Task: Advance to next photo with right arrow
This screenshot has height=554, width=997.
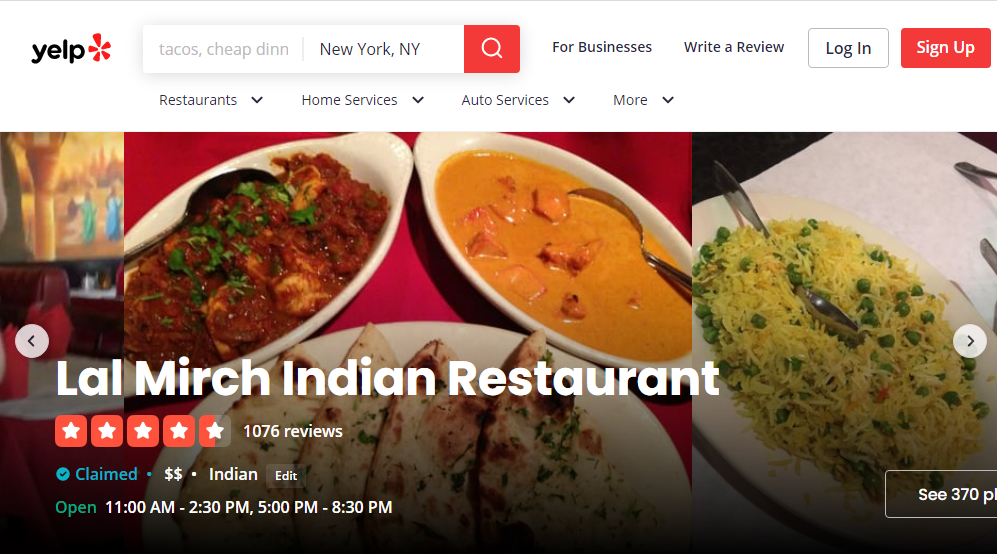Action: click(x=970, y=341)
